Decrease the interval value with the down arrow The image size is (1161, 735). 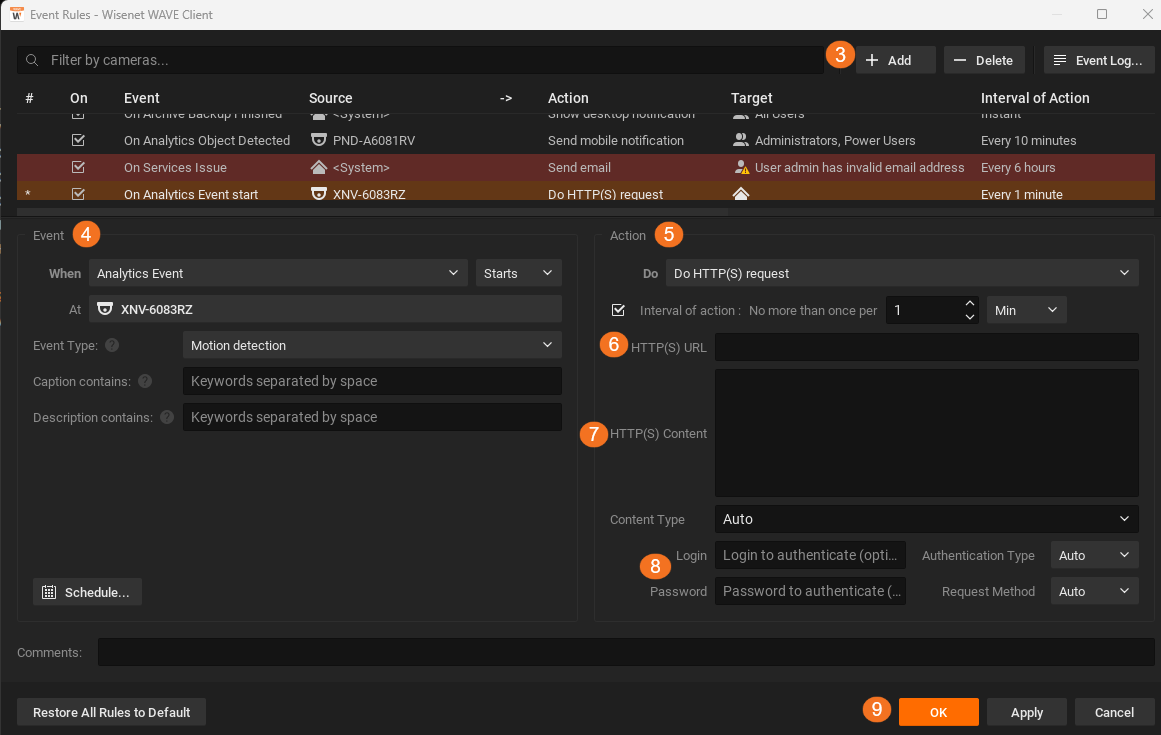(x=970, y=317)
